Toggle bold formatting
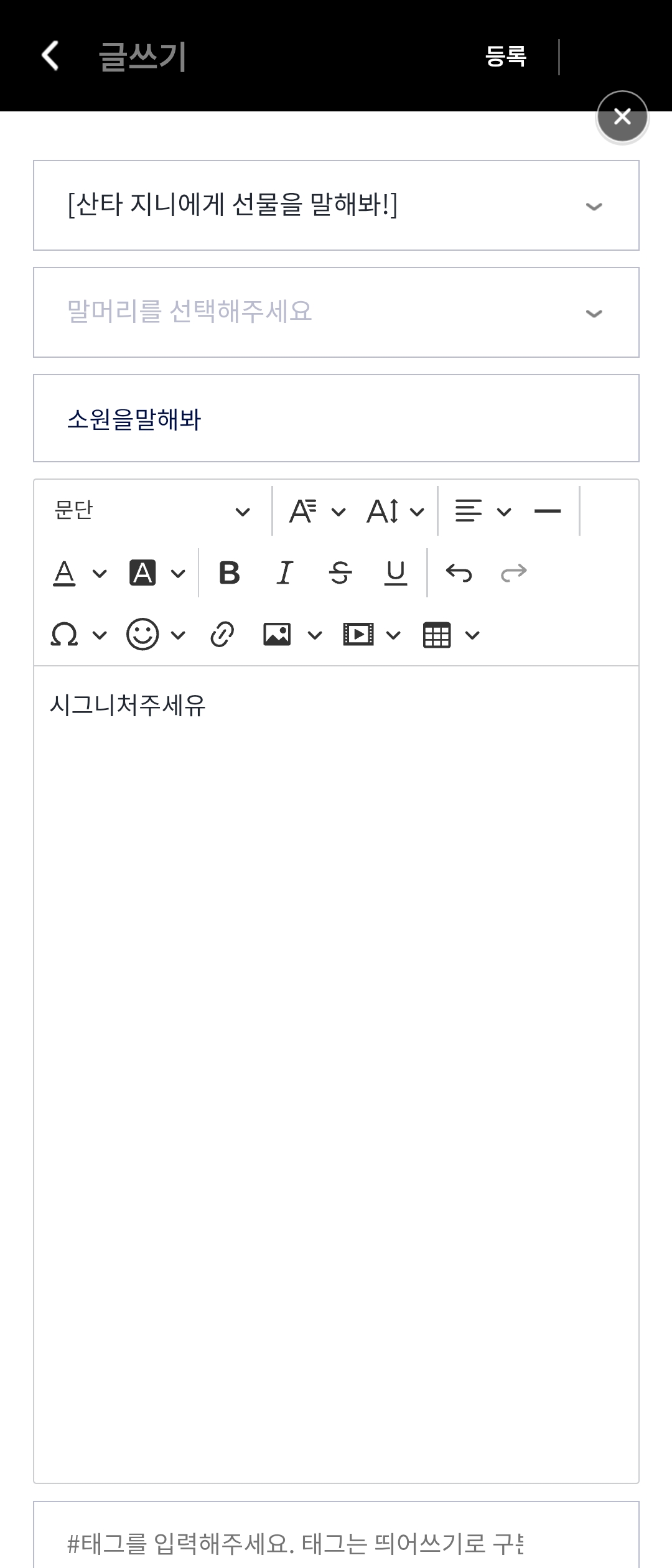The image size is (672, 1568). (x=230, y=573)
